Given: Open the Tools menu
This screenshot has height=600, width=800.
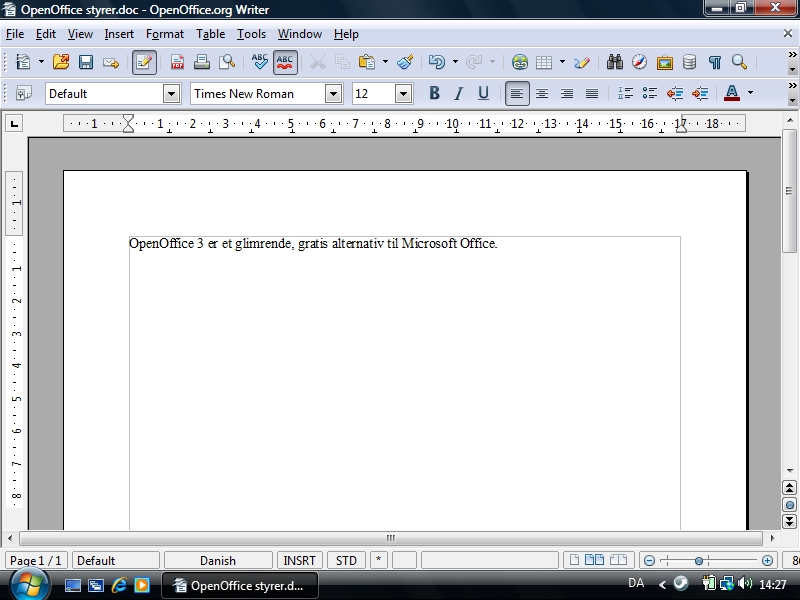Looking at the screenshot, I should click(x=251, y=34).
